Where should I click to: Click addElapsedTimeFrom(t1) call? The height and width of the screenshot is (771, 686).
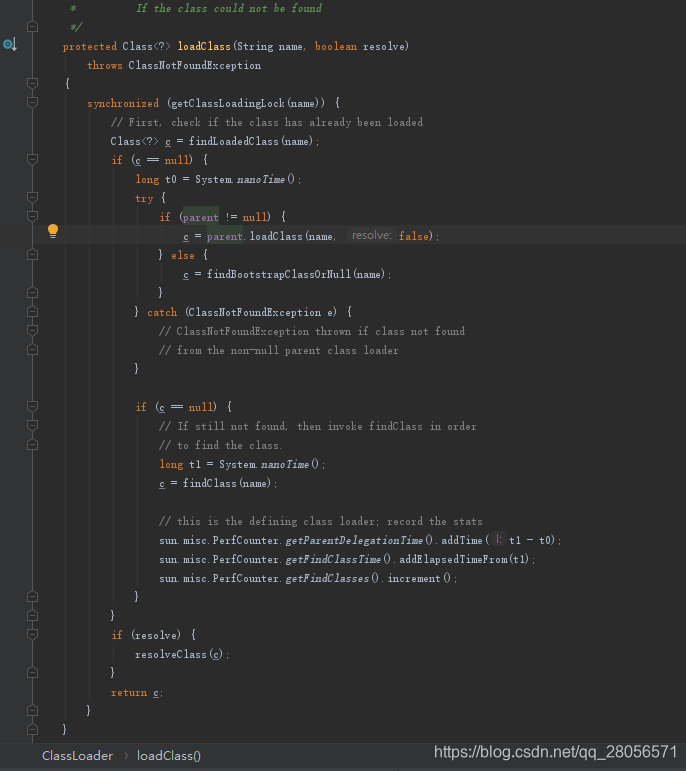tap(464, 559)
